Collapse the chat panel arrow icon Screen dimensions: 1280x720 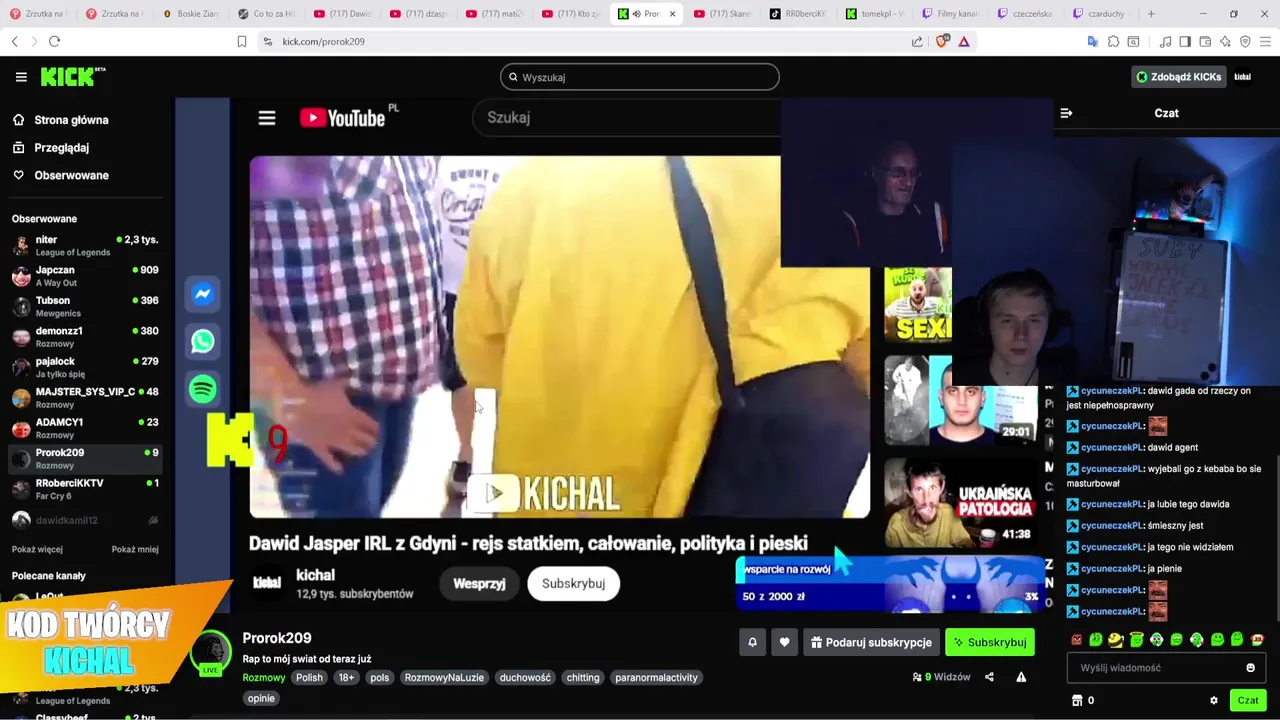(1066, 113)
